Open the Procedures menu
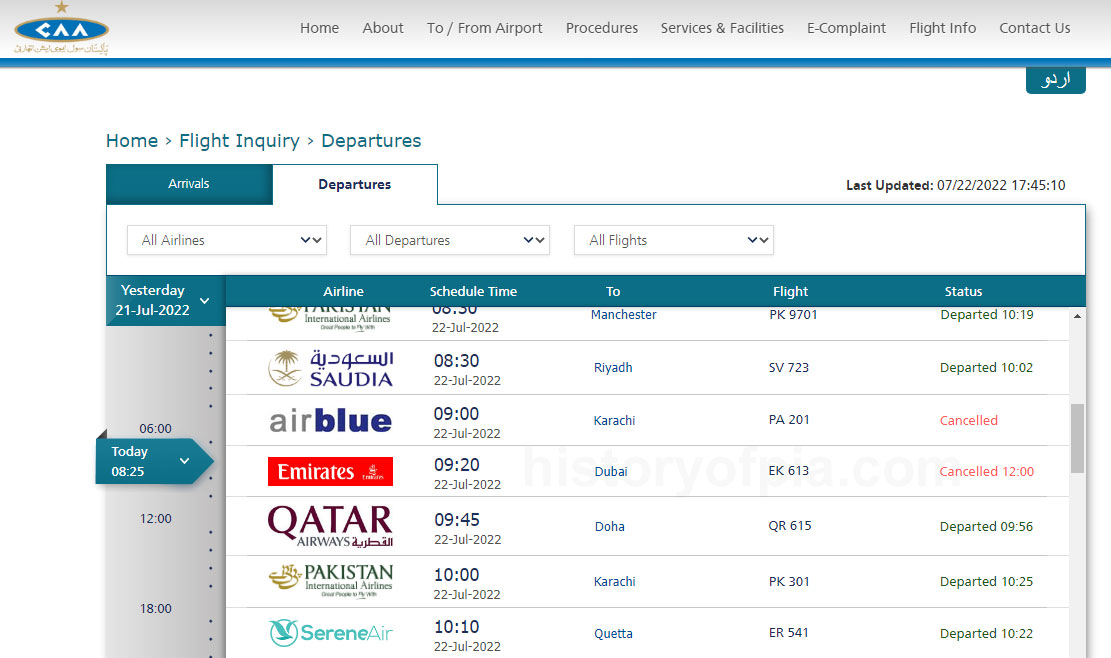The width and height of the screenshot is (1111, 658). point(602,28)
